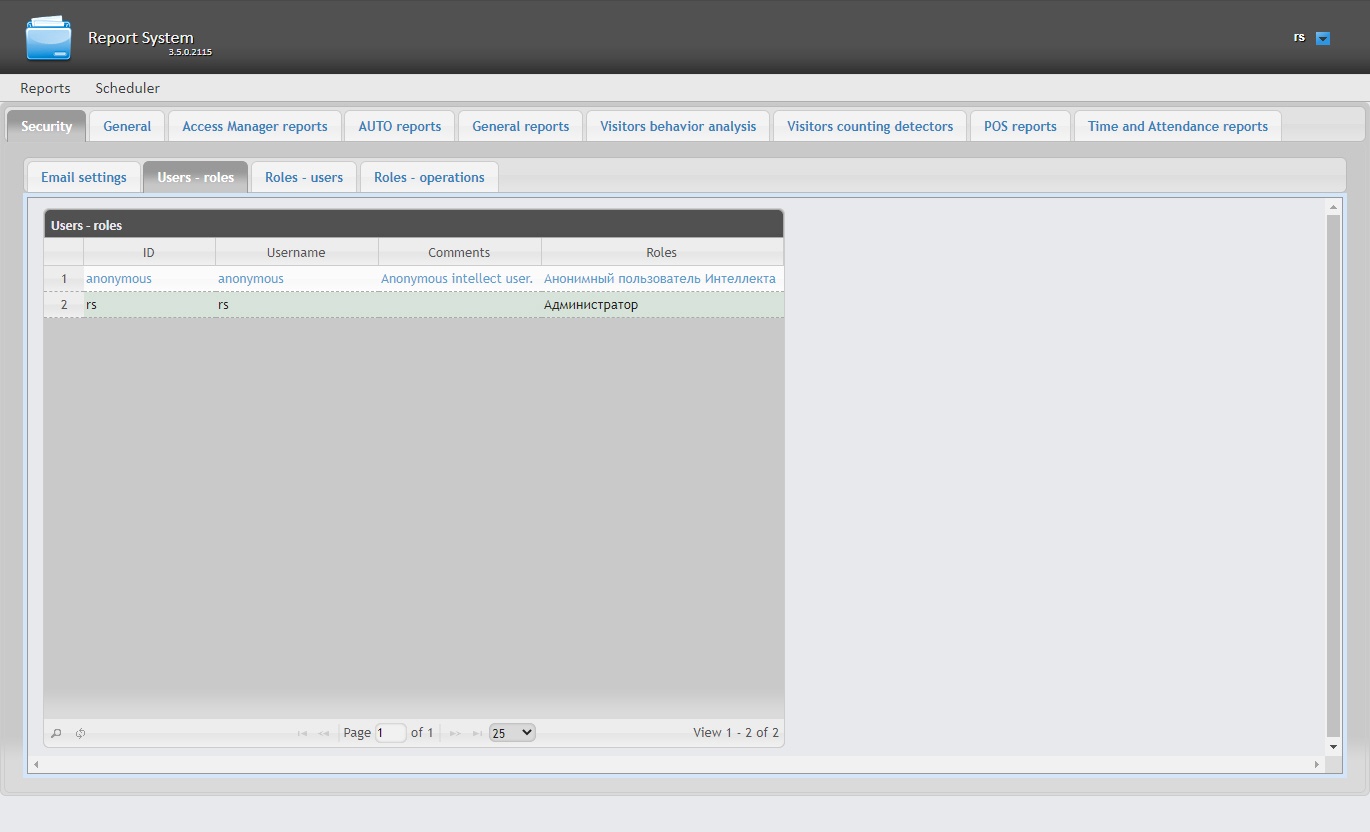
Task: Switch to Roles - users subtab
Action: [x=304, y=177]
